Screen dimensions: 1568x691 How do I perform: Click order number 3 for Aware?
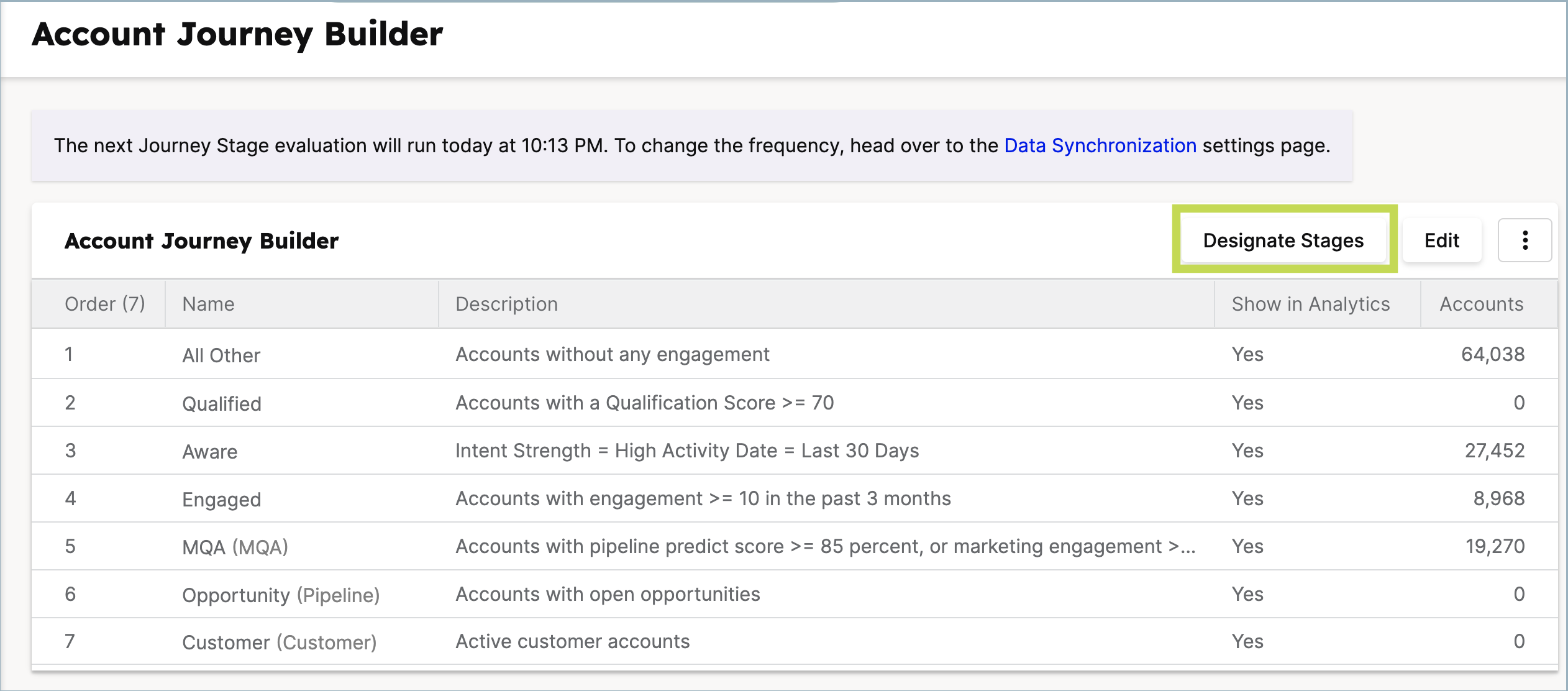coord(70,451)
